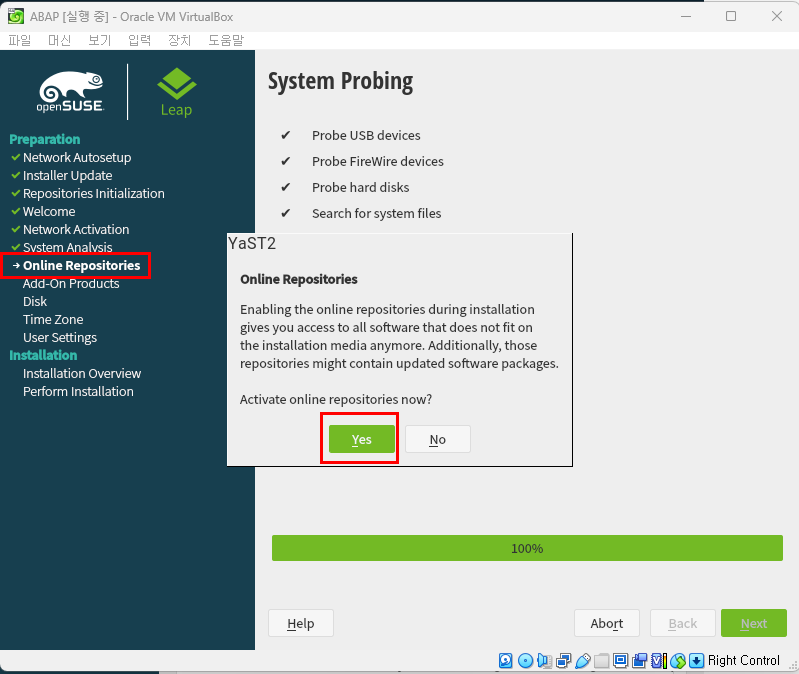Click the Abort button
This screenshot has height=674, width=799.
pos(607,623)
